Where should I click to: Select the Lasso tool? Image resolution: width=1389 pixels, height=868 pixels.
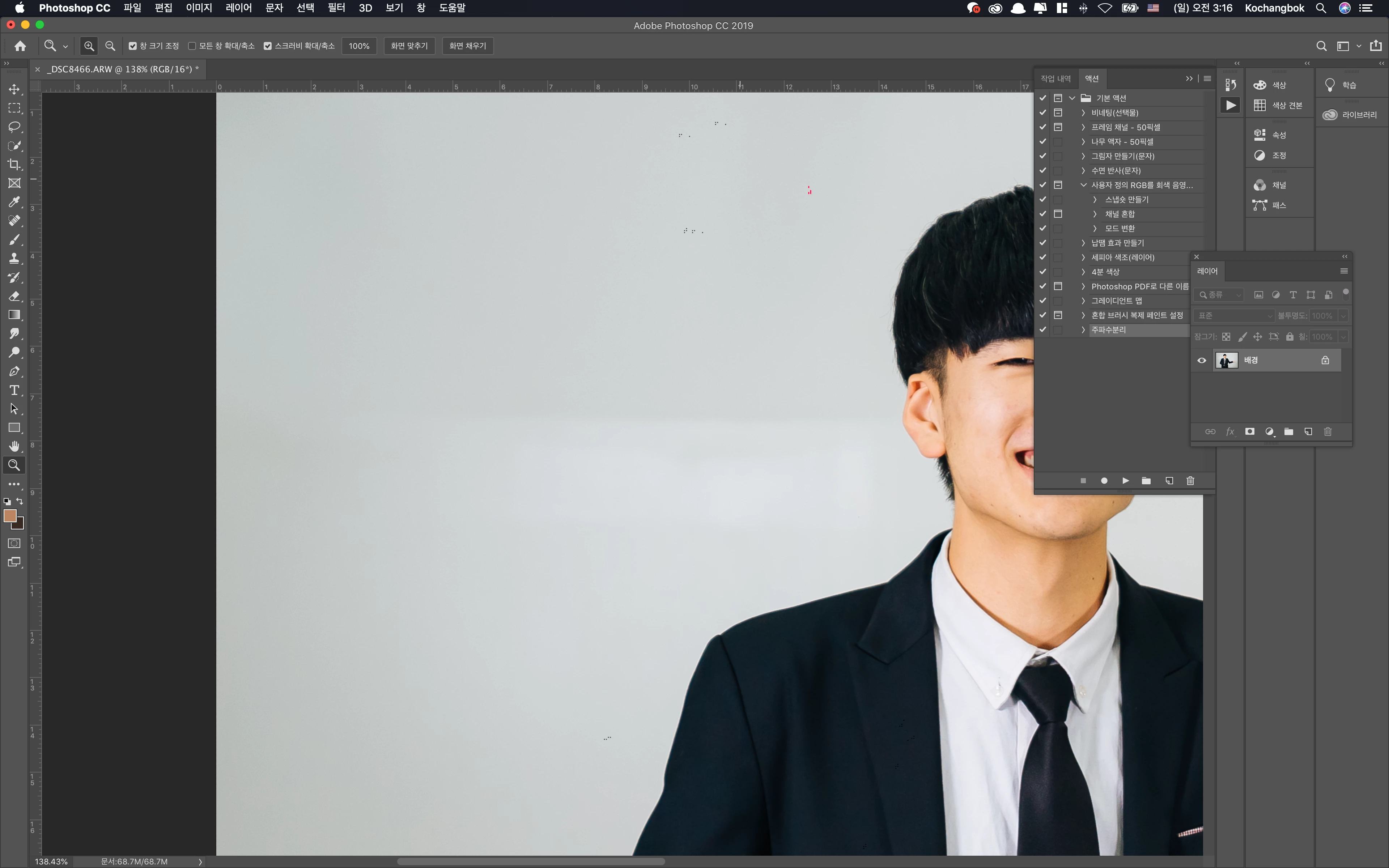(x=14, y=127)
